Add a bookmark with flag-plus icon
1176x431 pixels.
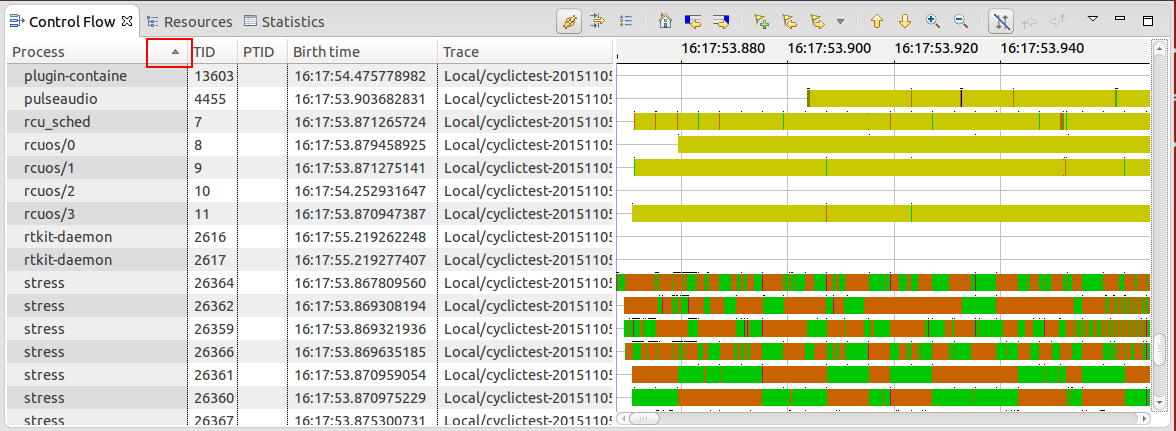pyautogui.click(x=762, y=21)
